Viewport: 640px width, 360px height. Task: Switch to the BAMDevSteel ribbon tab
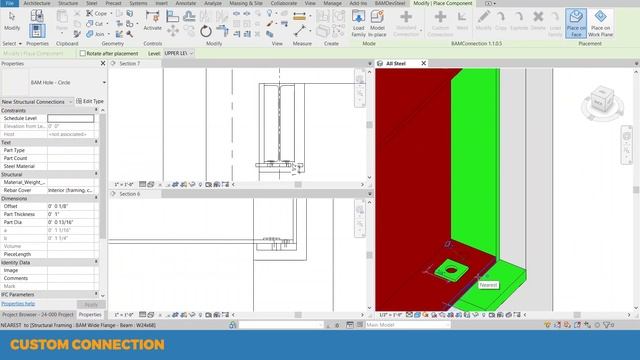click(390, 3)
